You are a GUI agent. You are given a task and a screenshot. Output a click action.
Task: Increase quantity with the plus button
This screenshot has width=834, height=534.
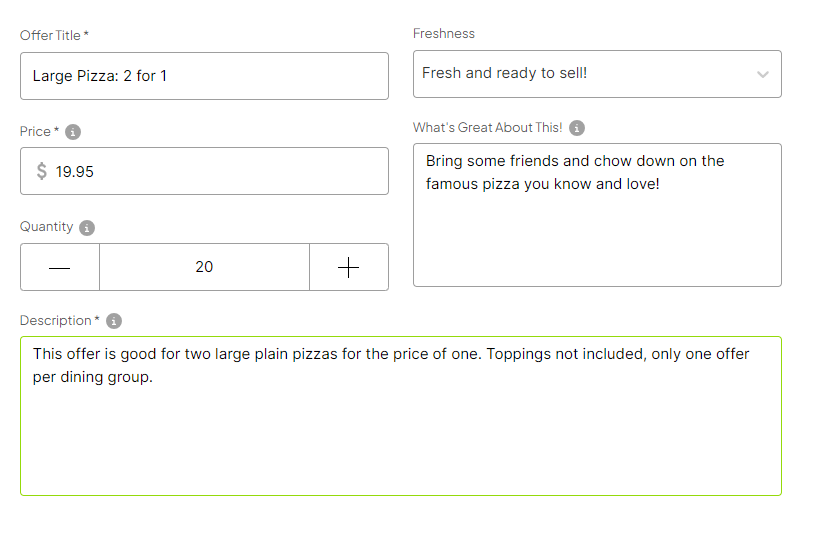348,267
